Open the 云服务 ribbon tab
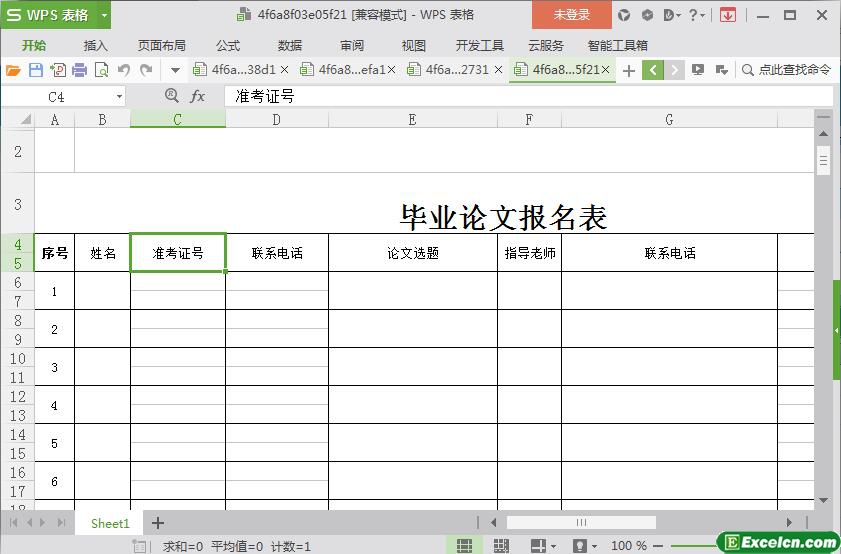The image size is (841, 554). [x=546, y=46]
